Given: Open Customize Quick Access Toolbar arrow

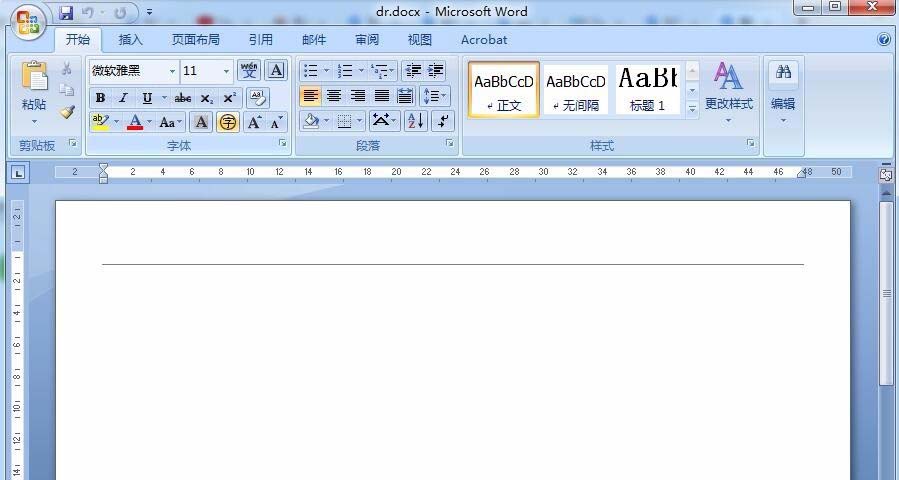Looking at the screenshot, I should 149,12.
